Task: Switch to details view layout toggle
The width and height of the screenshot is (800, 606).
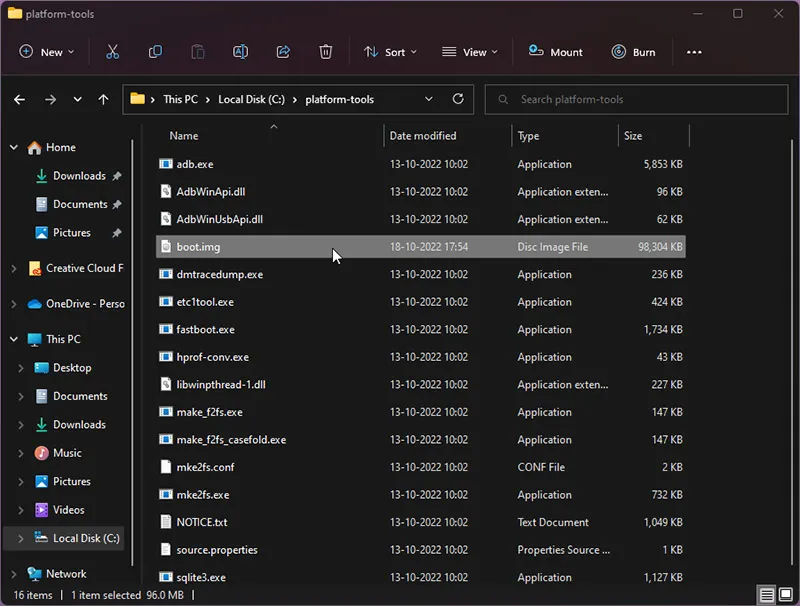Action: [767, 595]
